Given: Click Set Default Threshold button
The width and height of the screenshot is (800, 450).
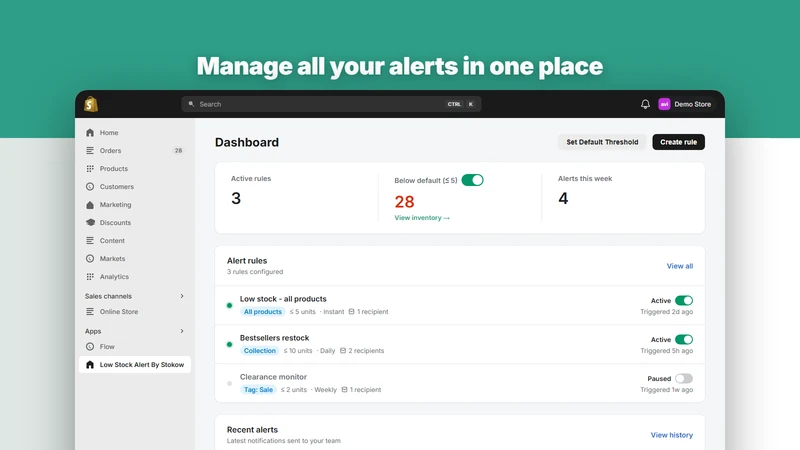Looking at the screenshot, I should (x=602, y=142).
